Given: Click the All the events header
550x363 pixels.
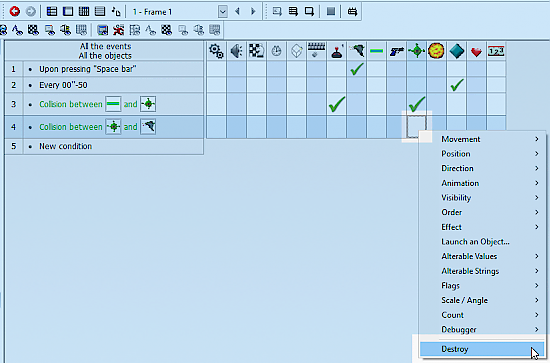Looking at the screenshot, I should tap(105, 46).
